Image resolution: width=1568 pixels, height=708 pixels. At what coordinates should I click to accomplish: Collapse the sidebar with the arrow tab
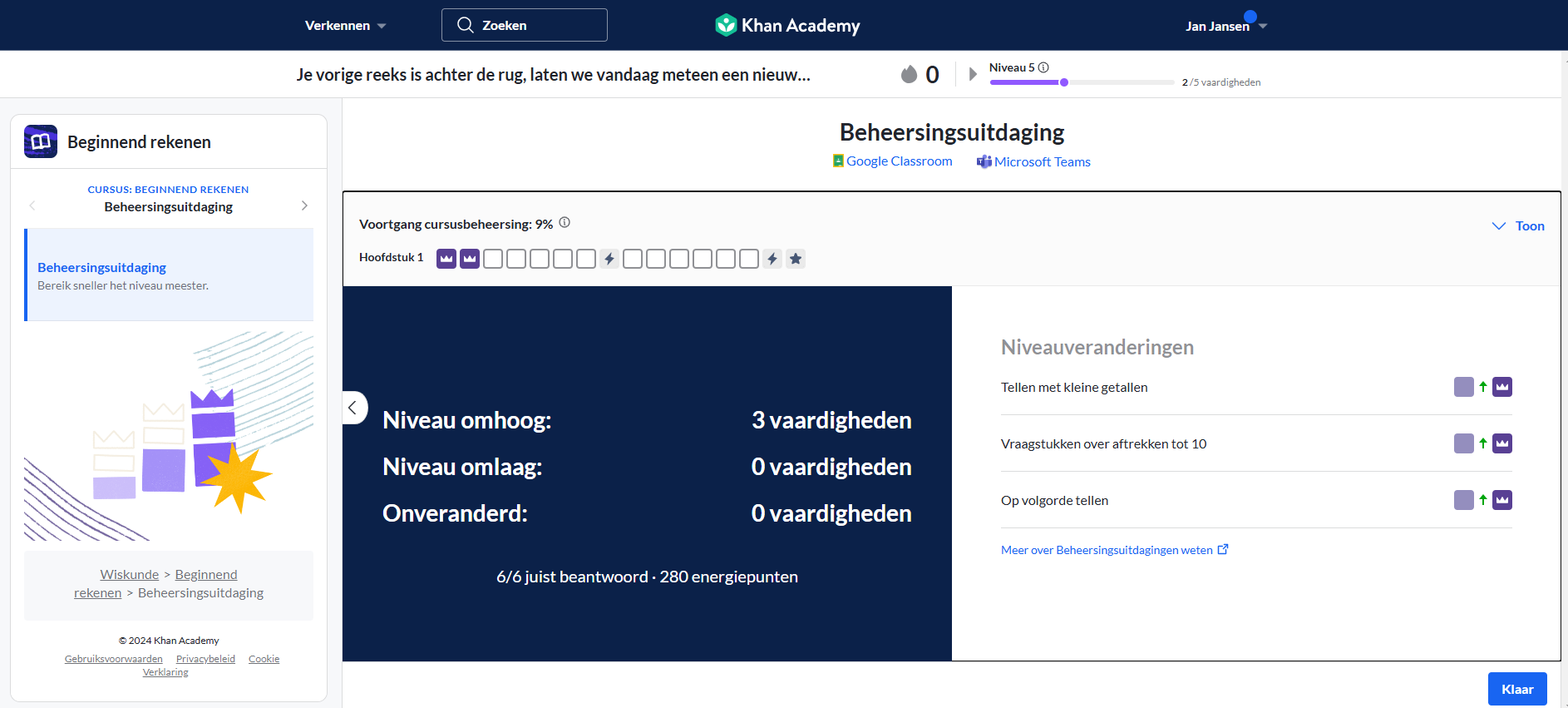click(x=354, y=408)
